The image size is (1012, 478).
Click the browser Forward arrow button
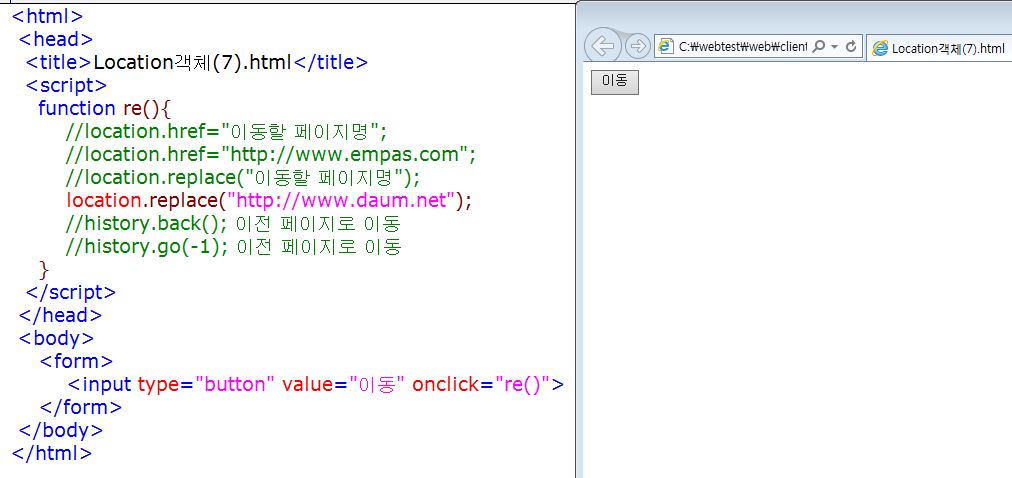coord(638,46)
